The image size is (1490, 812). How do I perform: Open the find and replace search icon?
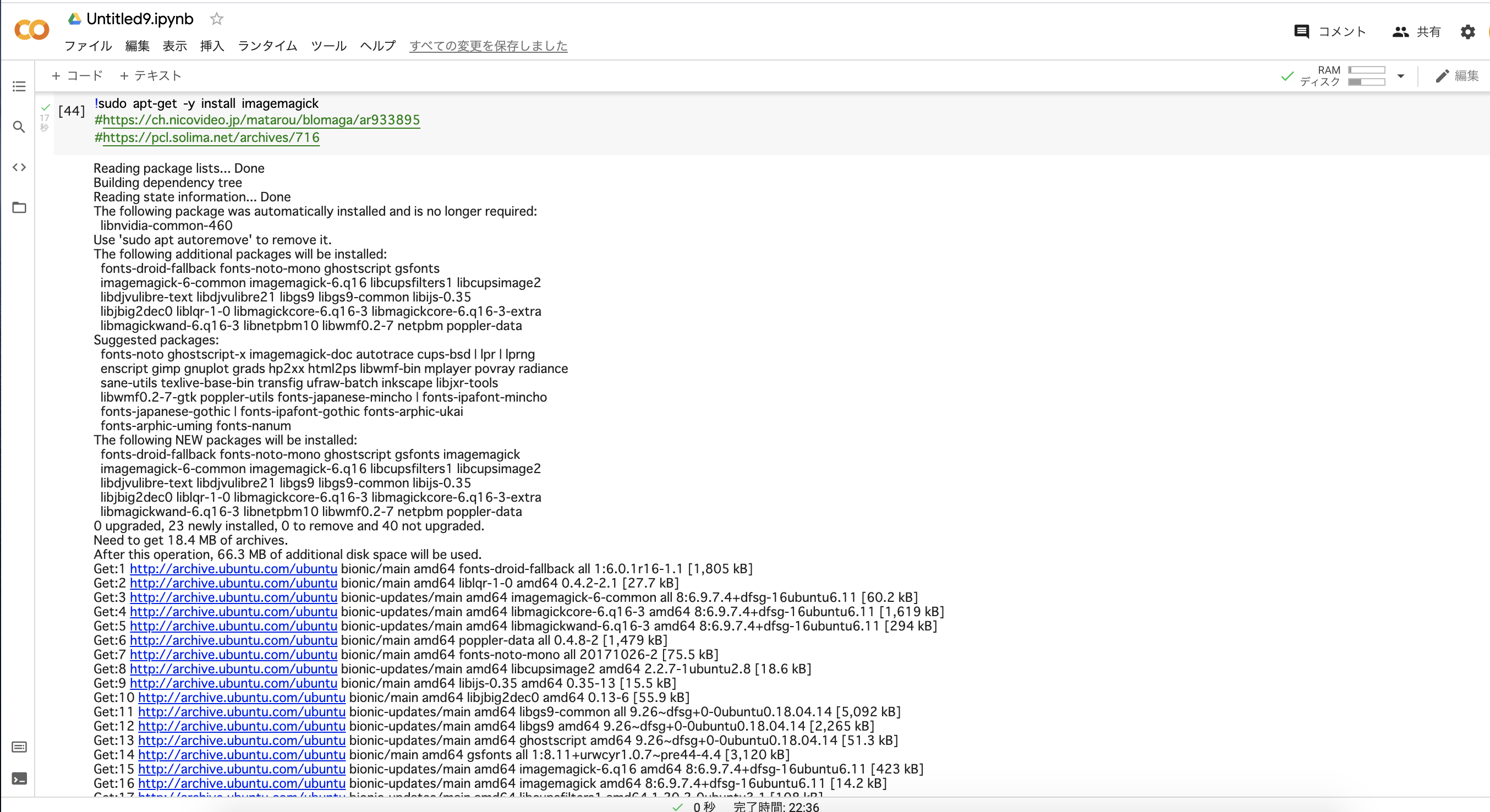19,127
